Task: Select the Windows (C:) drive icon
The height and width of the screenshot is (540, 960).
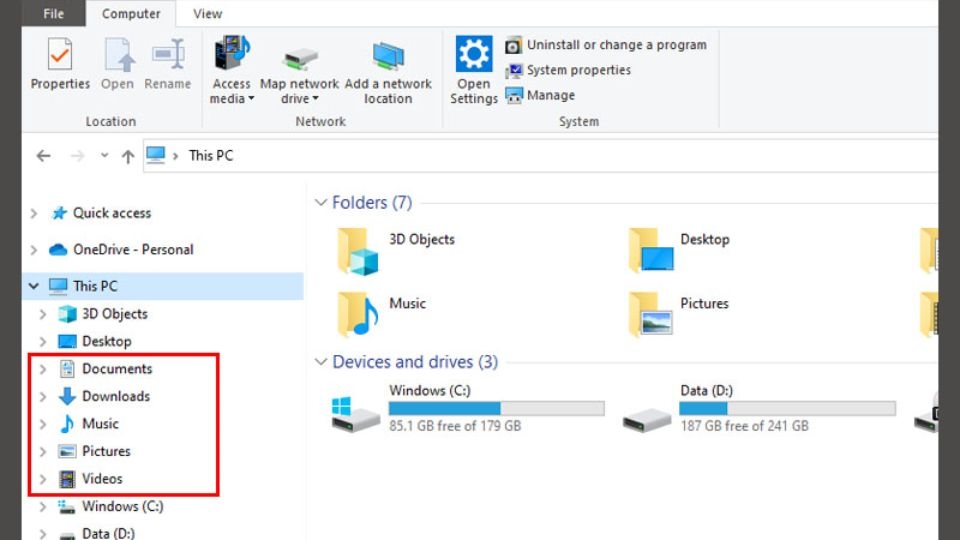Action: (x=355, y=413)
